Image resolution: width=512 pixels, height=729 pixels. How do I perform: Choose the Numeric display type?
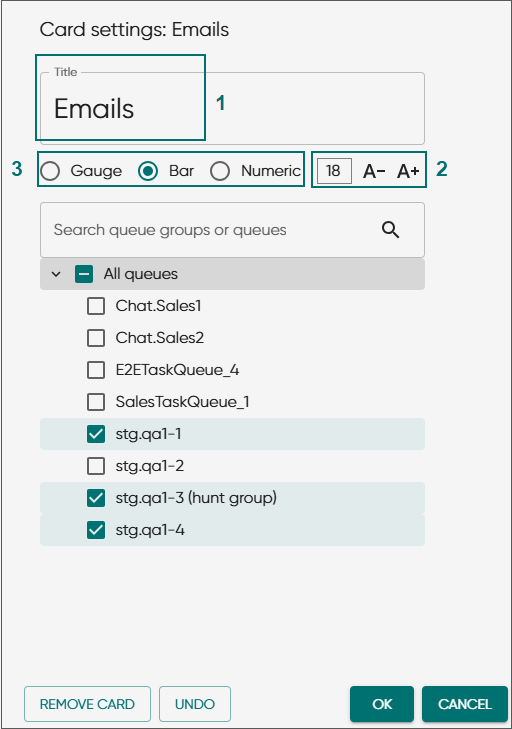tap(219, 171)
